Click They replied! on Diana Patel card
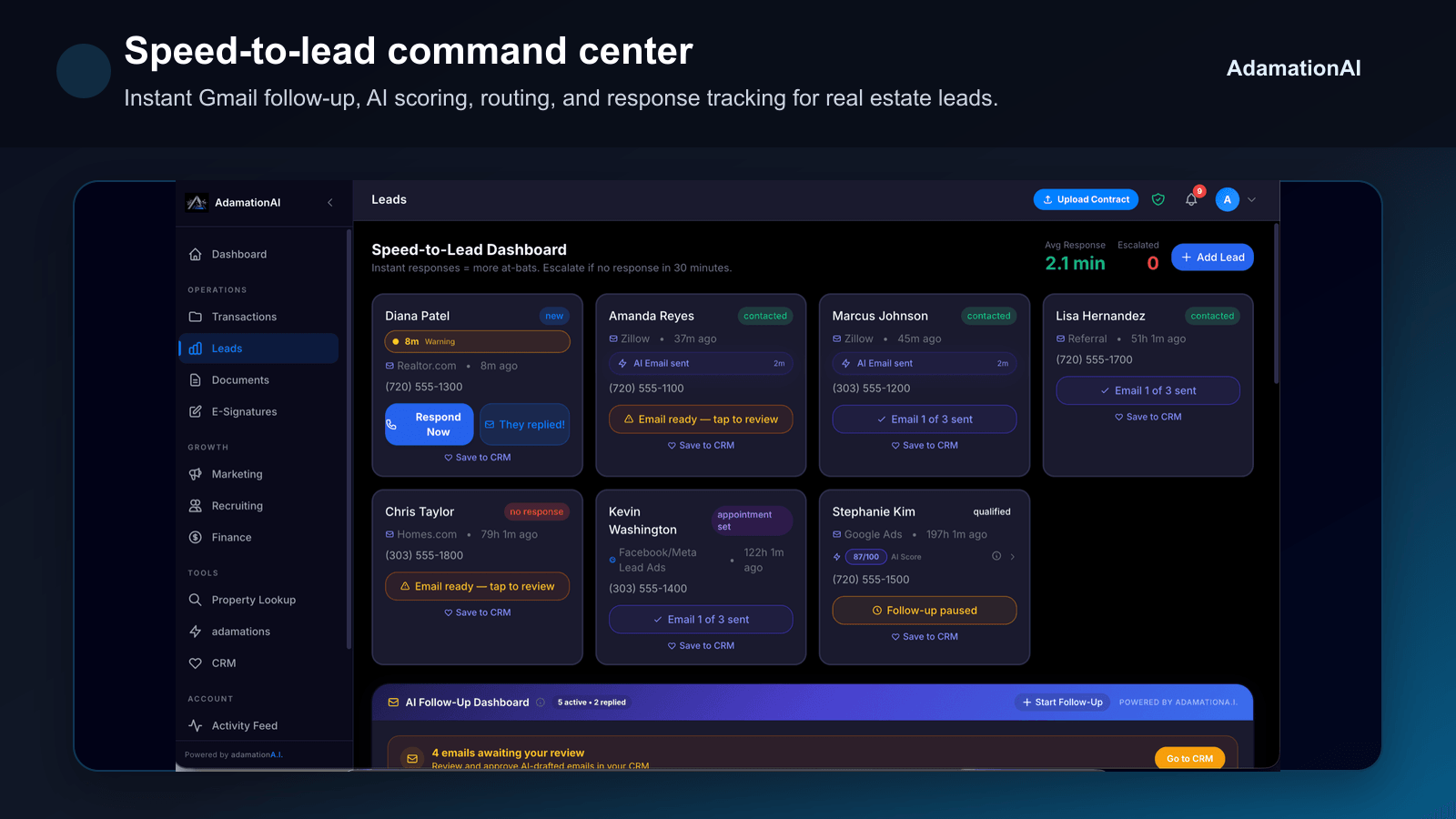1456x819 pixels. click(525, 424)
